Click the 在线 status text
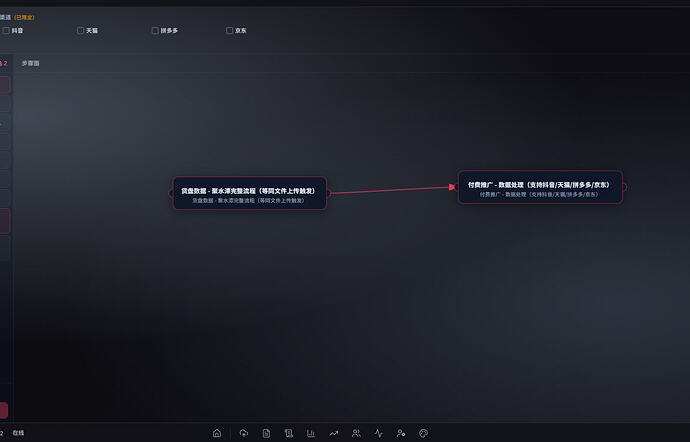 point(18,433)
